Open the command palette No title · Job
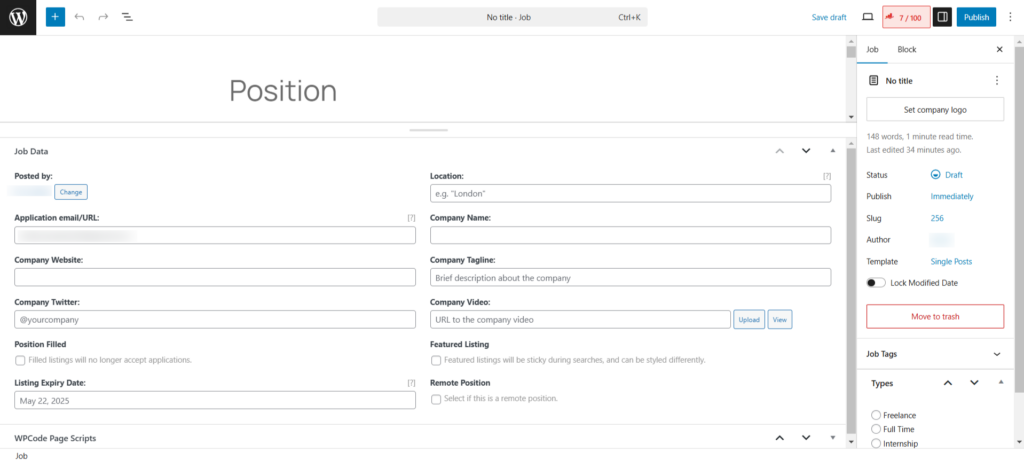The image size is (1024, 460). 512,18
